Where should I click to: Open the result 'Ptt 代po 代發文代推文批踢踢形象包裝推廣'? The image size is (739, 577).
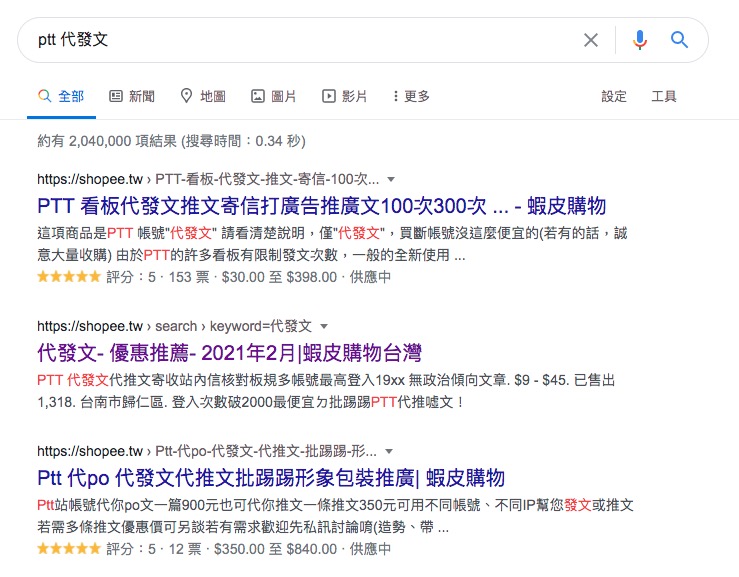pos(271,478)
